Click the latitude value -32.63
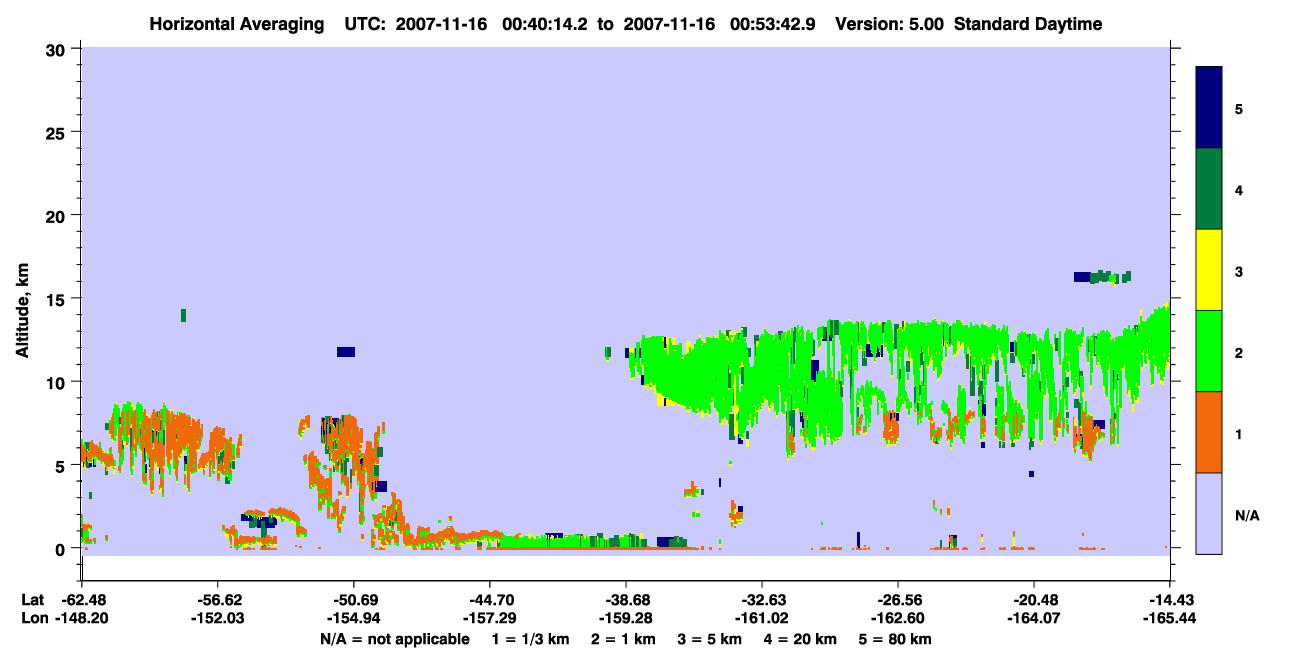Image resolution: width=1300 pixels, height=667 pixels. (x=761, y=600)
